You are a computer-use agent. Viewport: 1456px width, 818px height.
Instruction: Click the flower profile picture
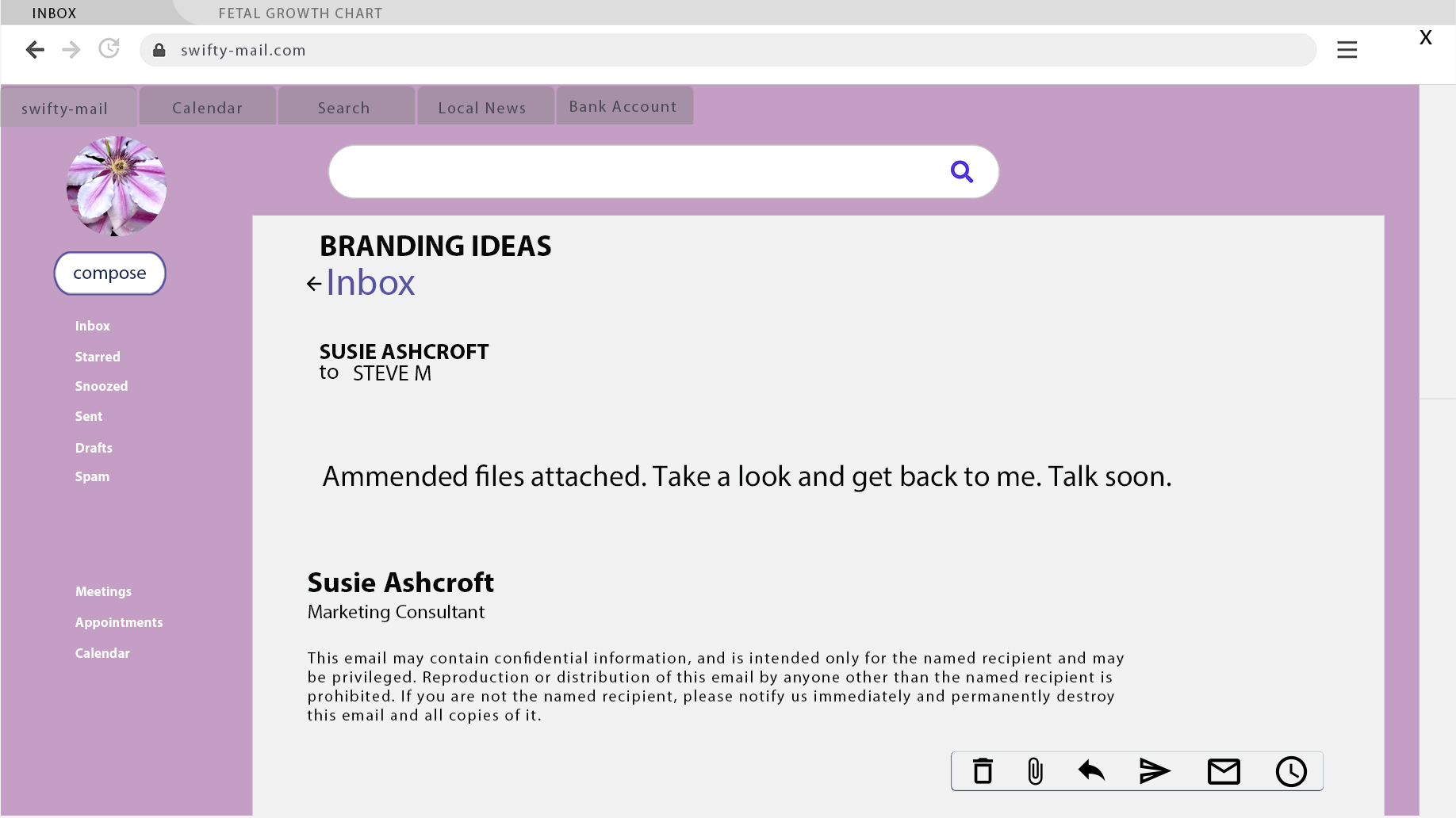click(117, 186)
